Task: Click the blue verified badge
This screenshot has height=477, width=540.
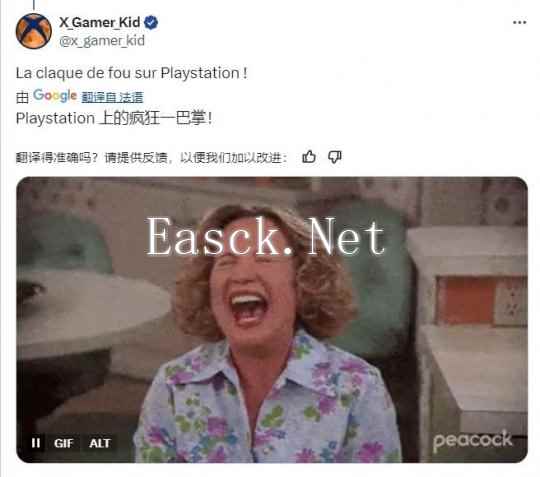Action: pos(151,23)
